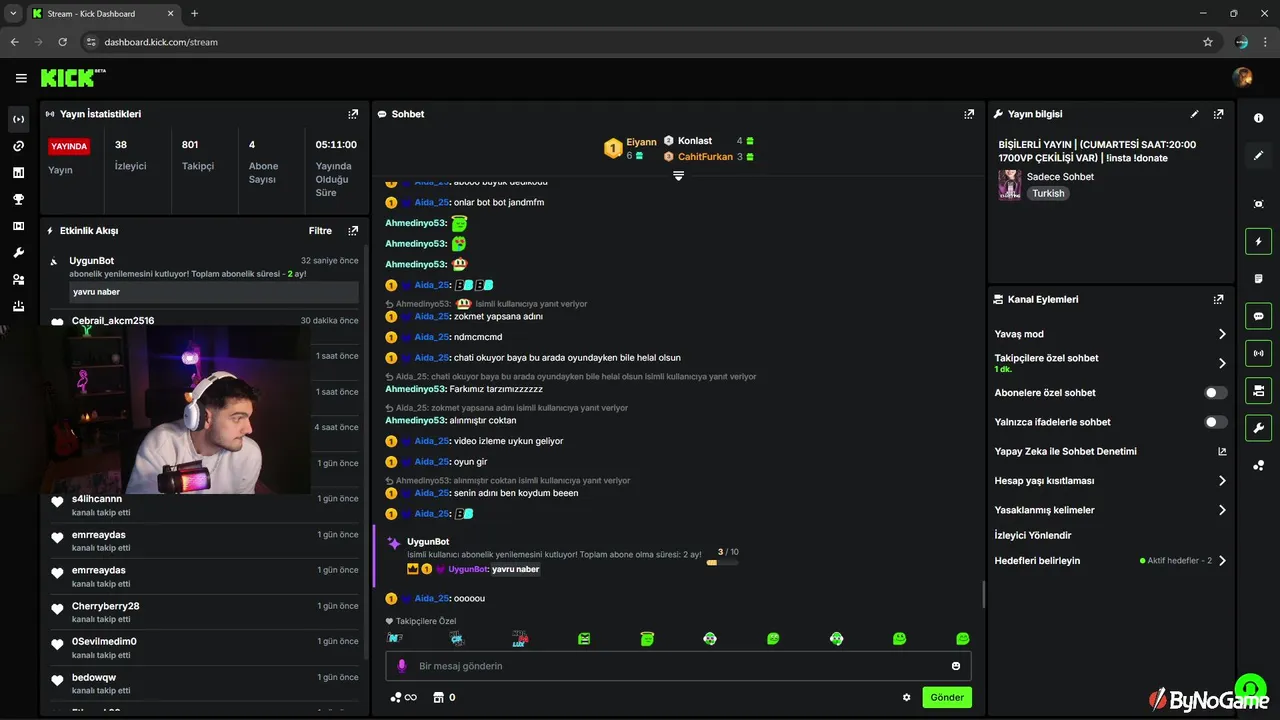1280x720 pixels.
Task: Click the Turkish language tag
Action: (x=1048, y=193)
